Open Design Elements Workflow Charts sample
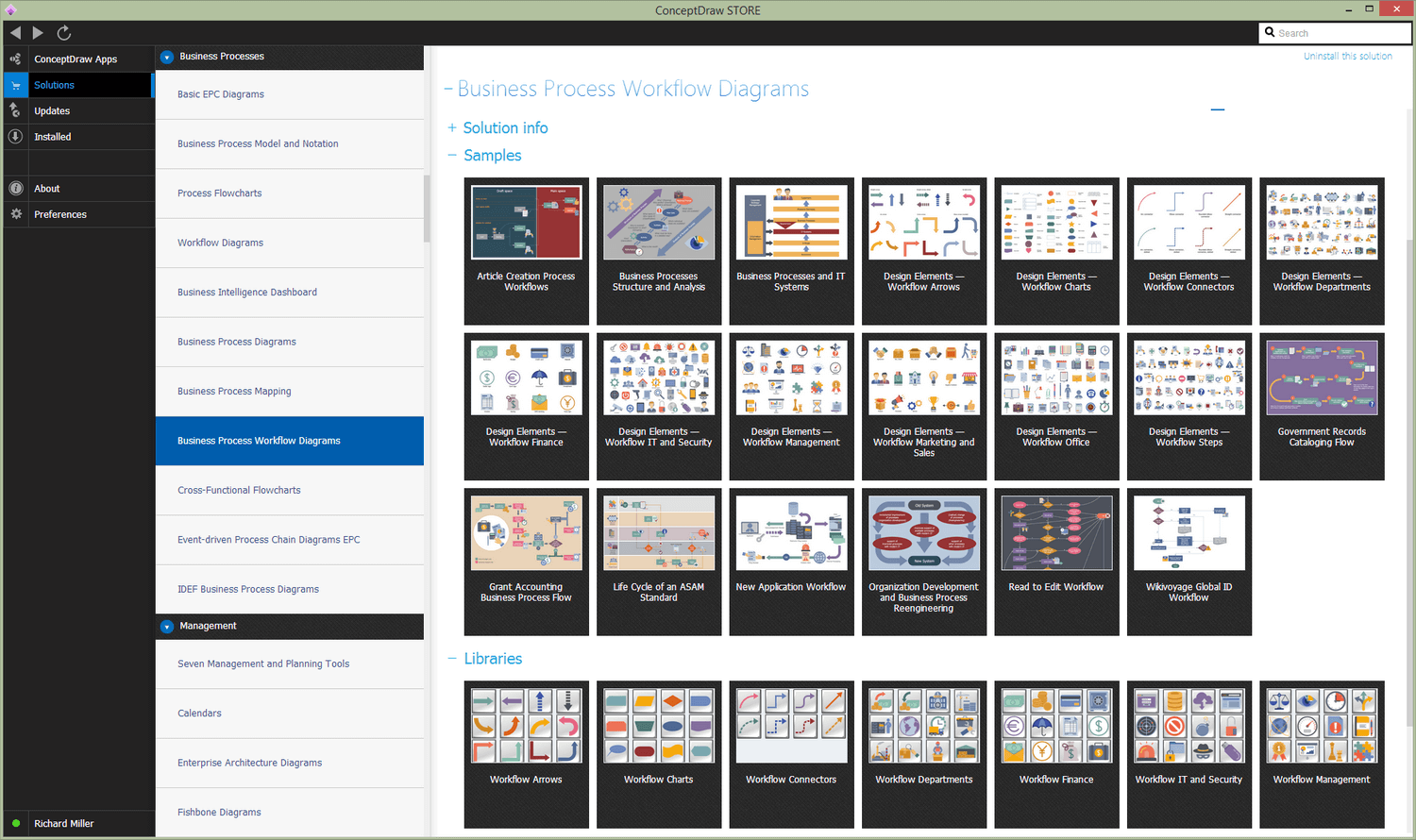 coord(1056,251)
